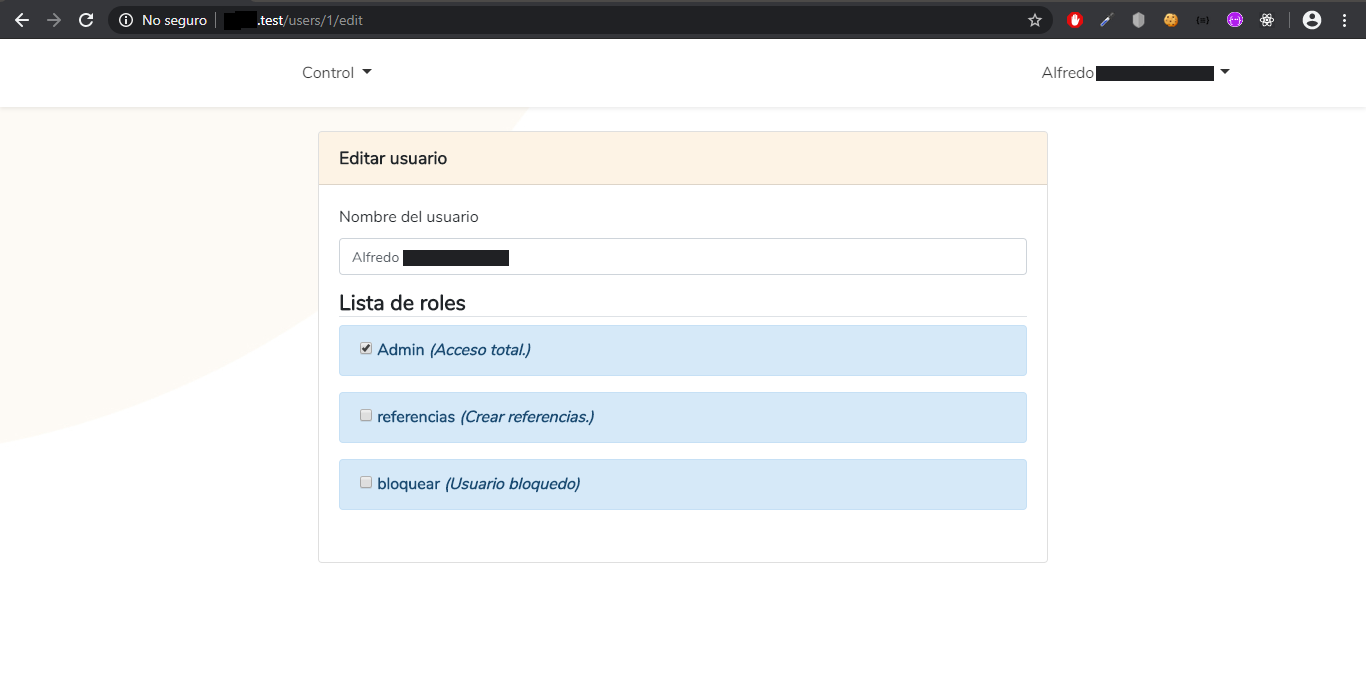
Task: Open the cookie editor extension icon
Action: tap(1171, 20)
